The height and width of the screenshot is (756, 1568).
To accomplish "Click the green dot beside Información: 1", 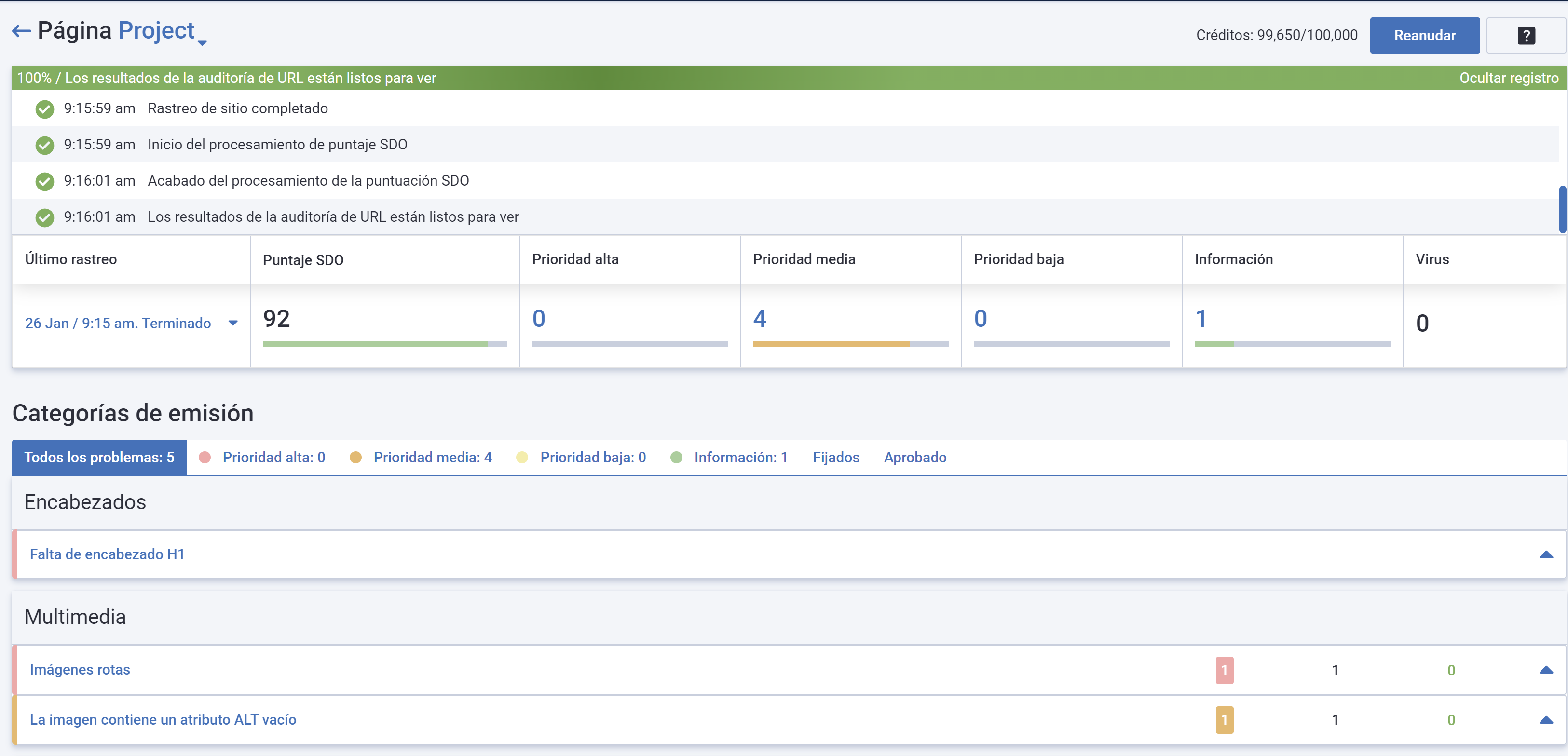I will [x=677, y=457].
